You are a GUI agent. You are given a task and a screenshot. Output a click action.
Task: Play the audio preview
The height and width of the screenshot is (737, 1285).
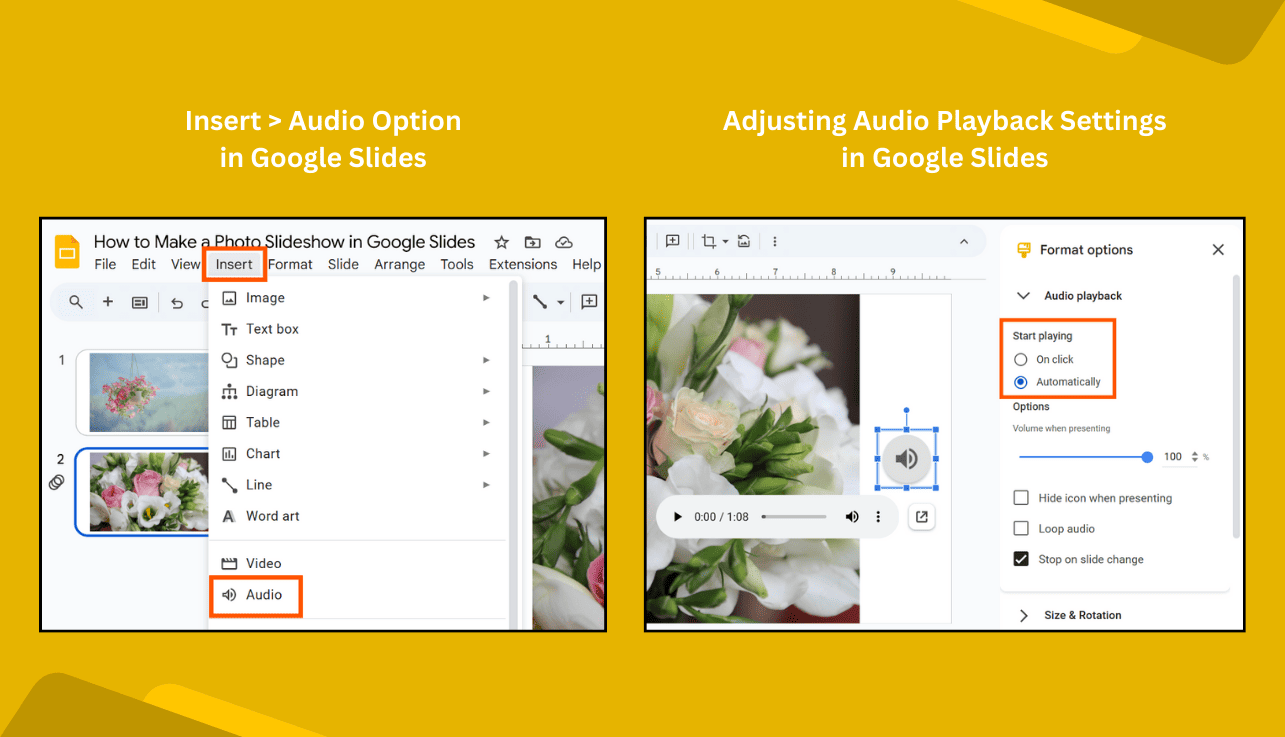pos(677,516)
